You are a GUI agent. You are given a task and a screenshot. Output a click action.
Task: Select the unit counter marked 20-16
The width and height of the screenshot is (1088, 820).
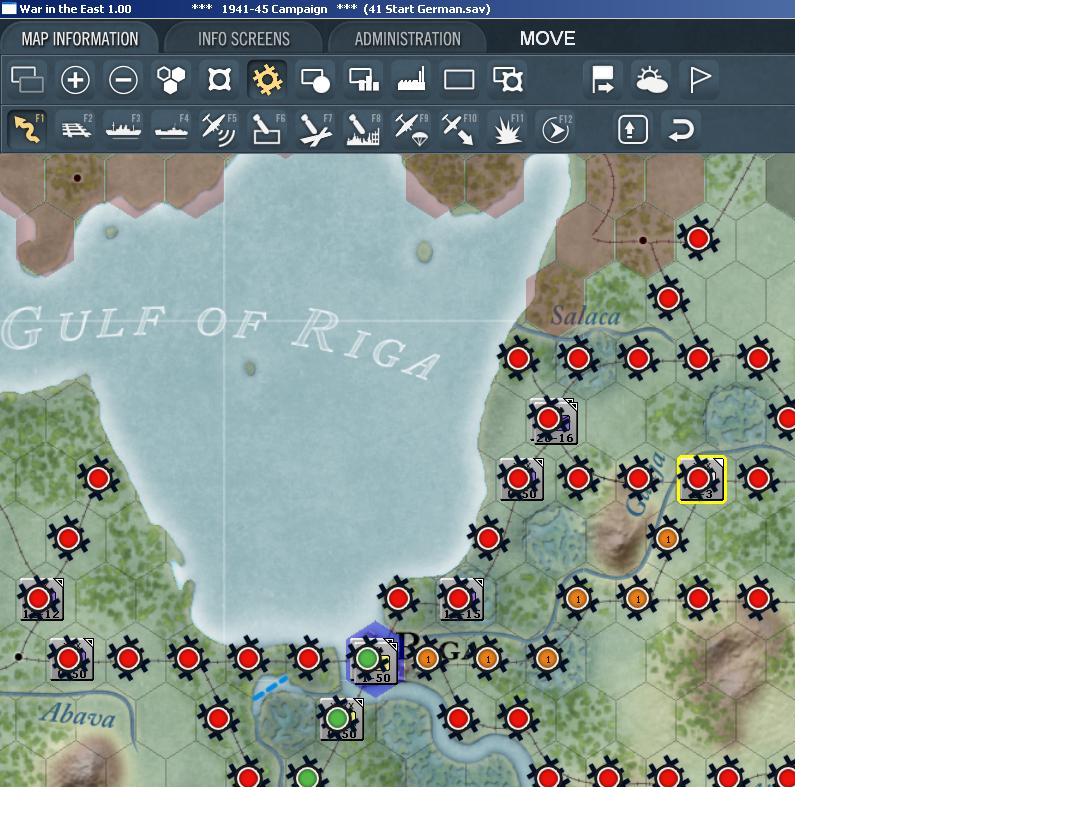click(x=553, y=421)
